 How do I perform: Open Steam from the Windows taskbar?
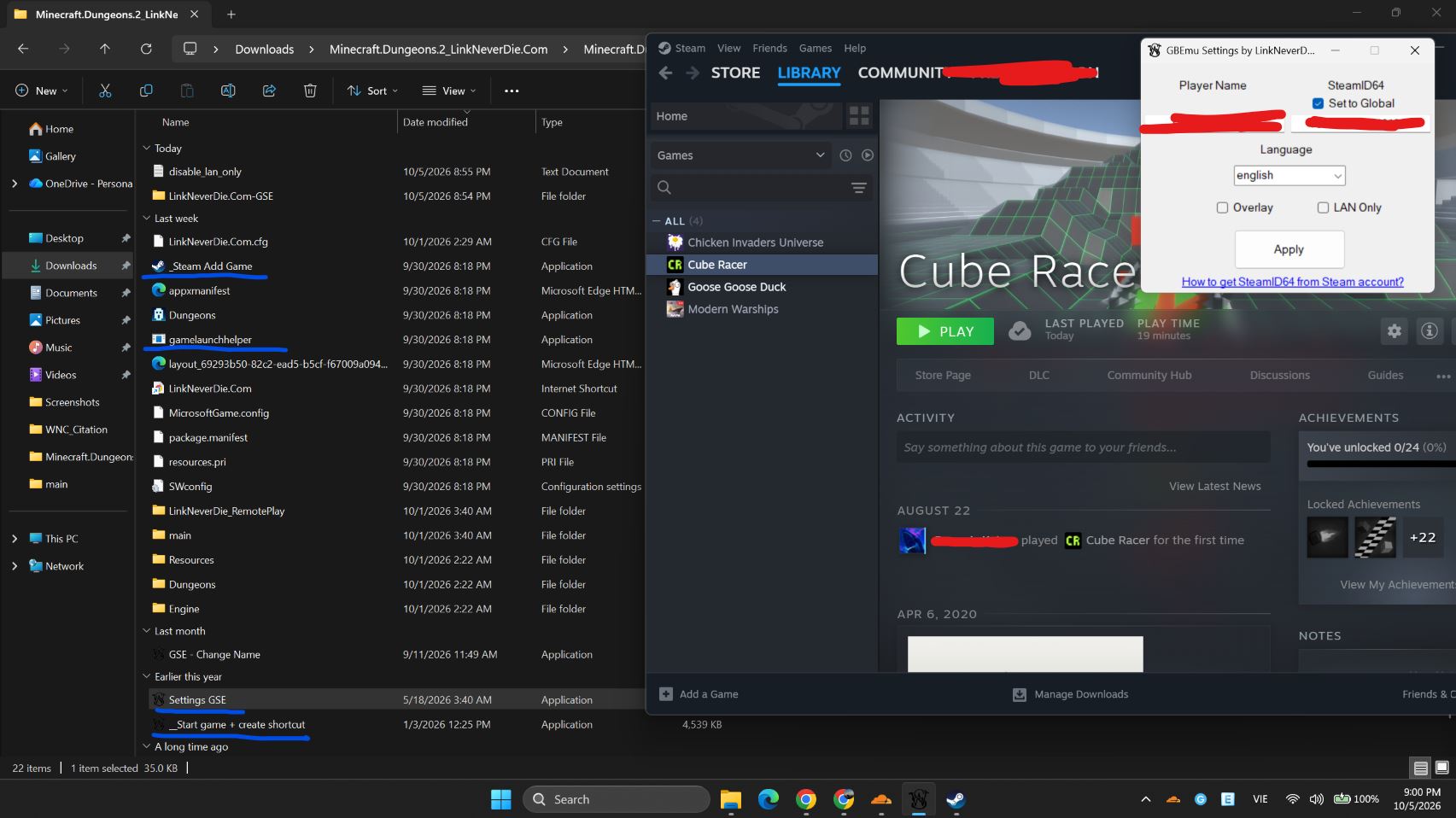coord(956,799)
